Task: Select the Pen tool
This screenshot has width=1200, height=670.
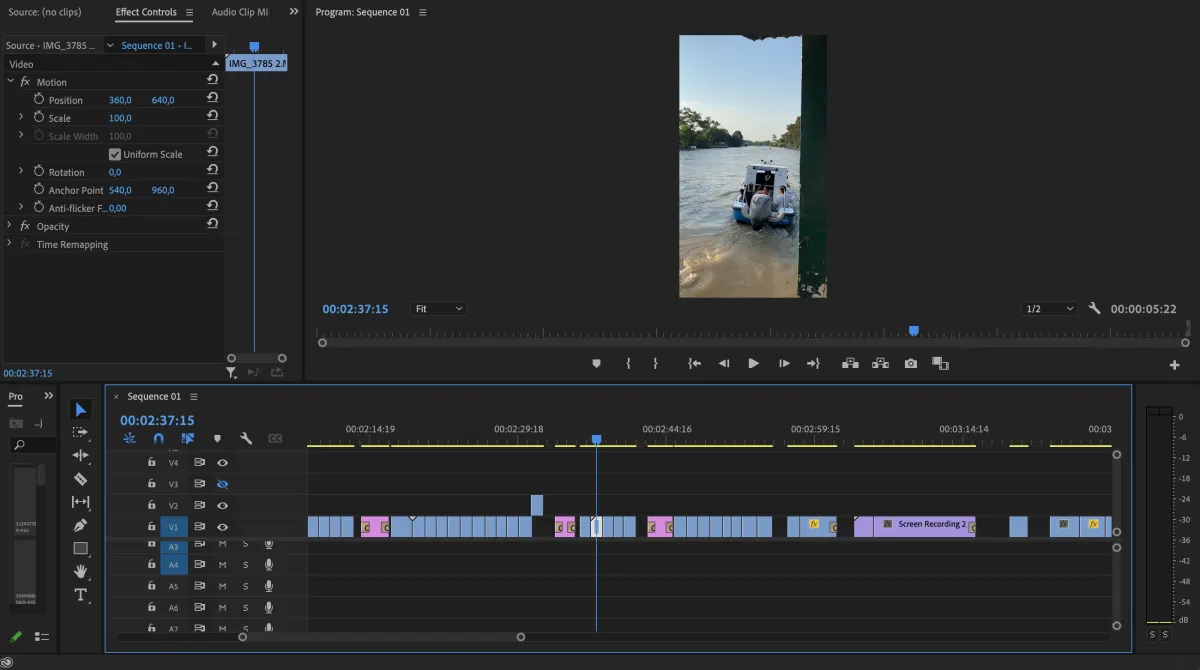Action: tap(81, 525)
